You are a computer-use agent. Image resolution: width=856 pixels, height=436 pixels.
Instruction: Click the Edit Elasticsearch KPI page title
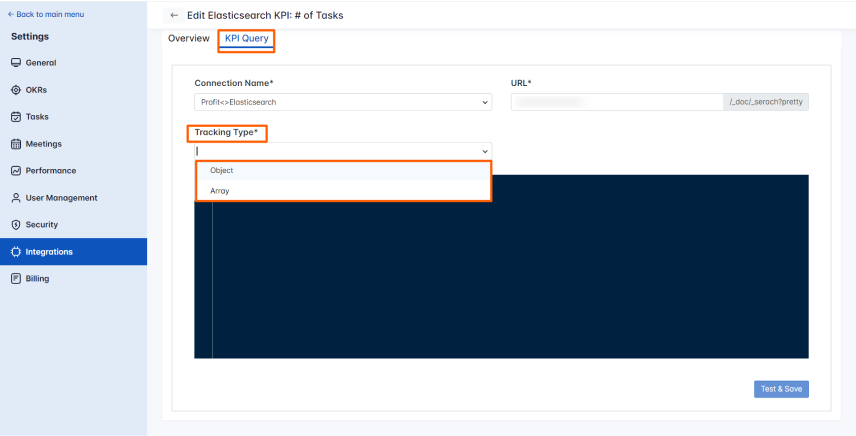(x=265, y=15)
